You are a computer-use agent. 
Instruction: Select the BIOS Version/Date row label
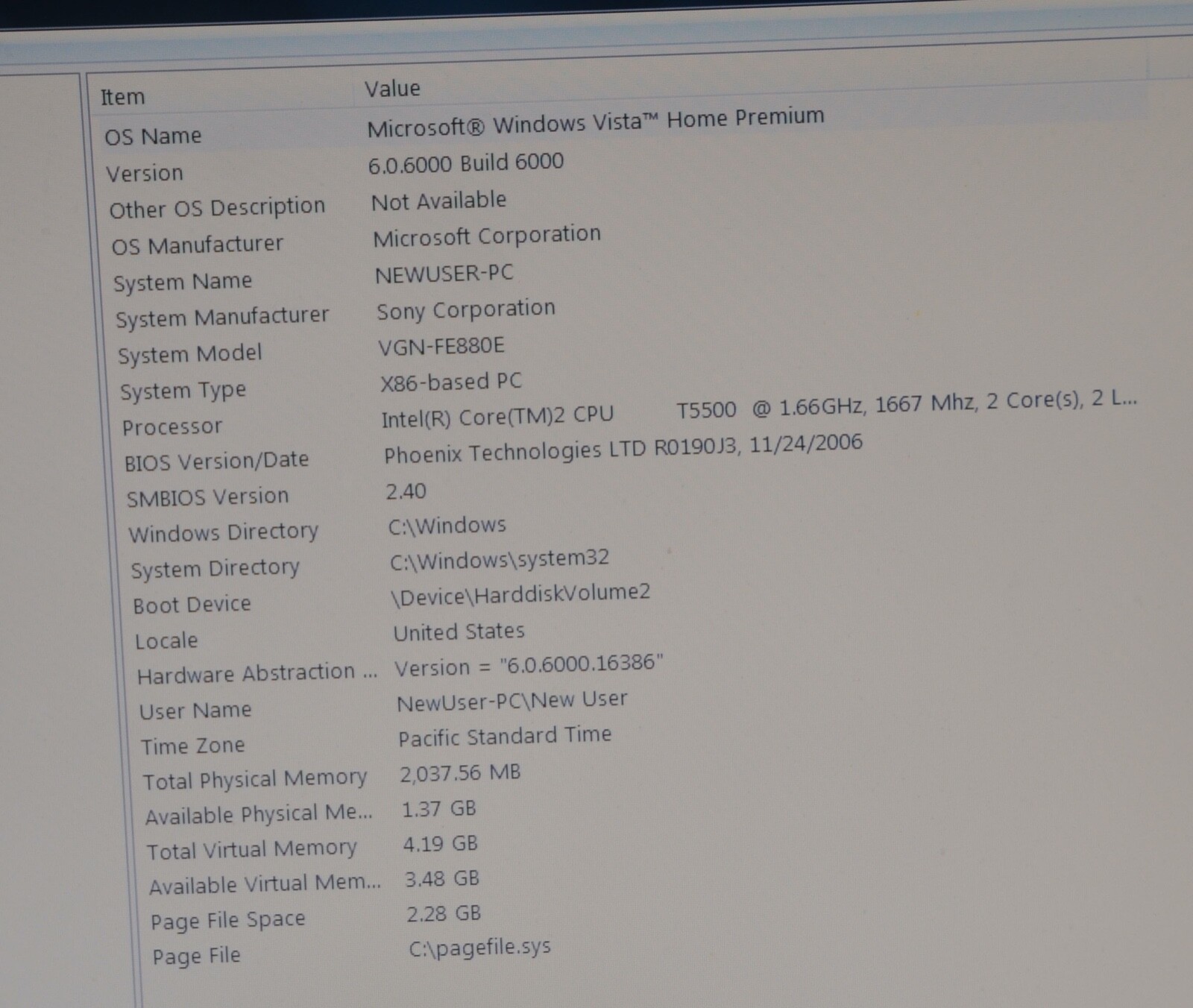216,462
